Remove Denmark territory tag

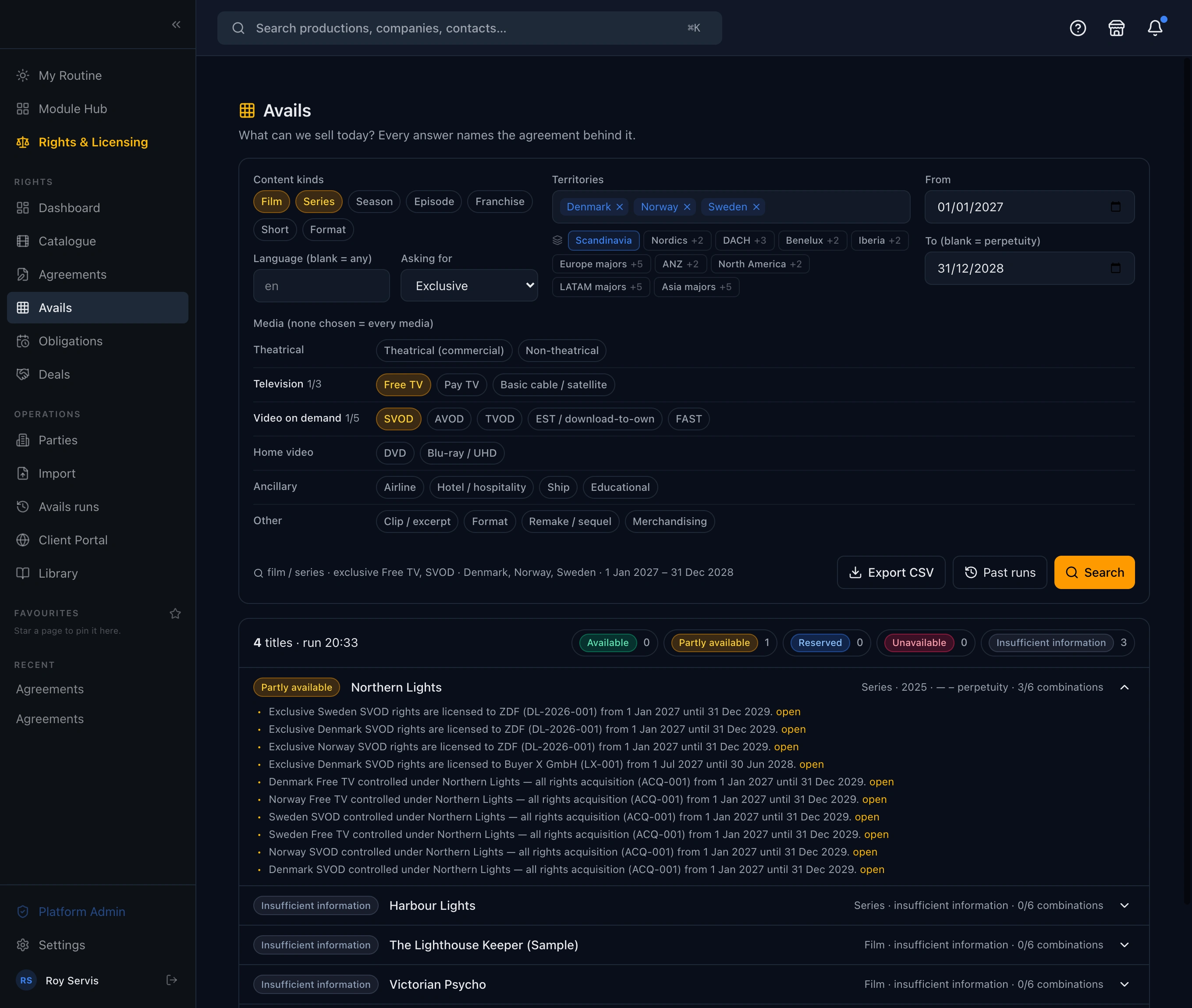pos(619,207)
